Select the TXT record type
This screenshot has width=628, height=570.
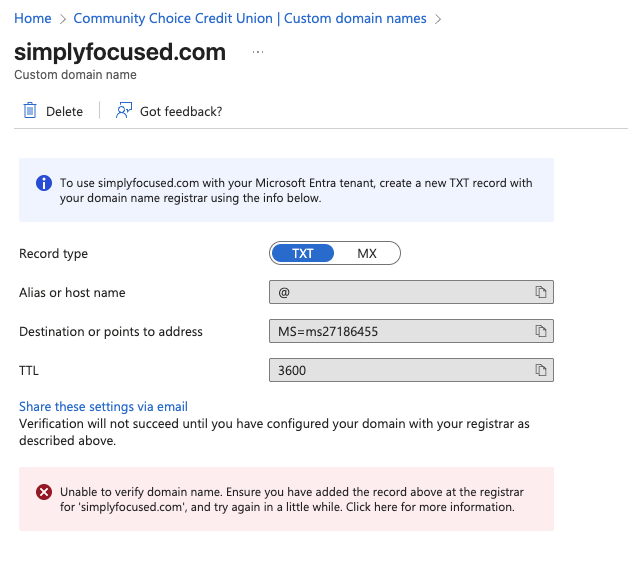[x=302, y=253]
